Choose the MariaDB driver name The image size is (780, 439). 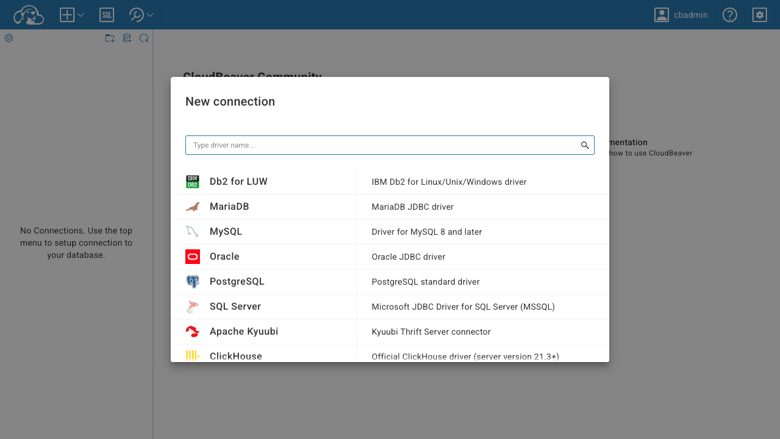229,206
